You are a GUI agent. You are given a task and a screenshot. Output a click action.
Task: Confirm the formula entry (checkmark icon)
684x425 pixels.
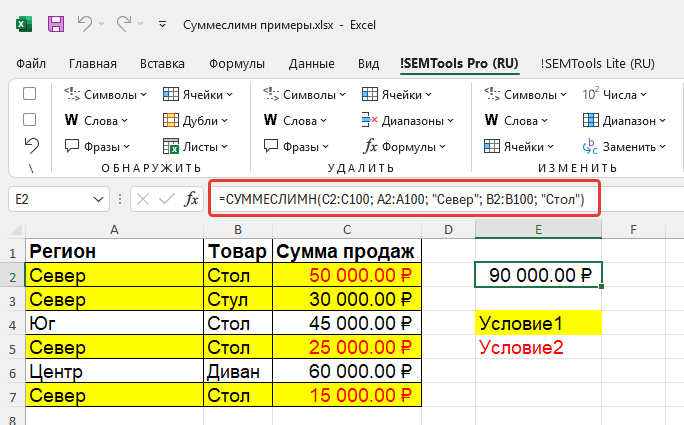click(166, 199)
